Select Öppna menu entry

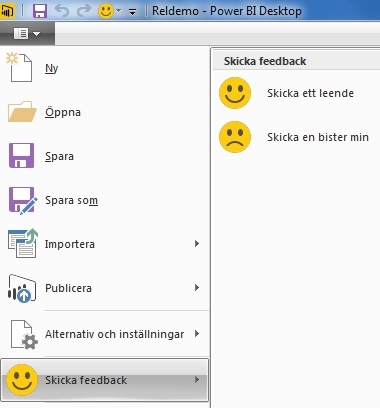point(63,112)
